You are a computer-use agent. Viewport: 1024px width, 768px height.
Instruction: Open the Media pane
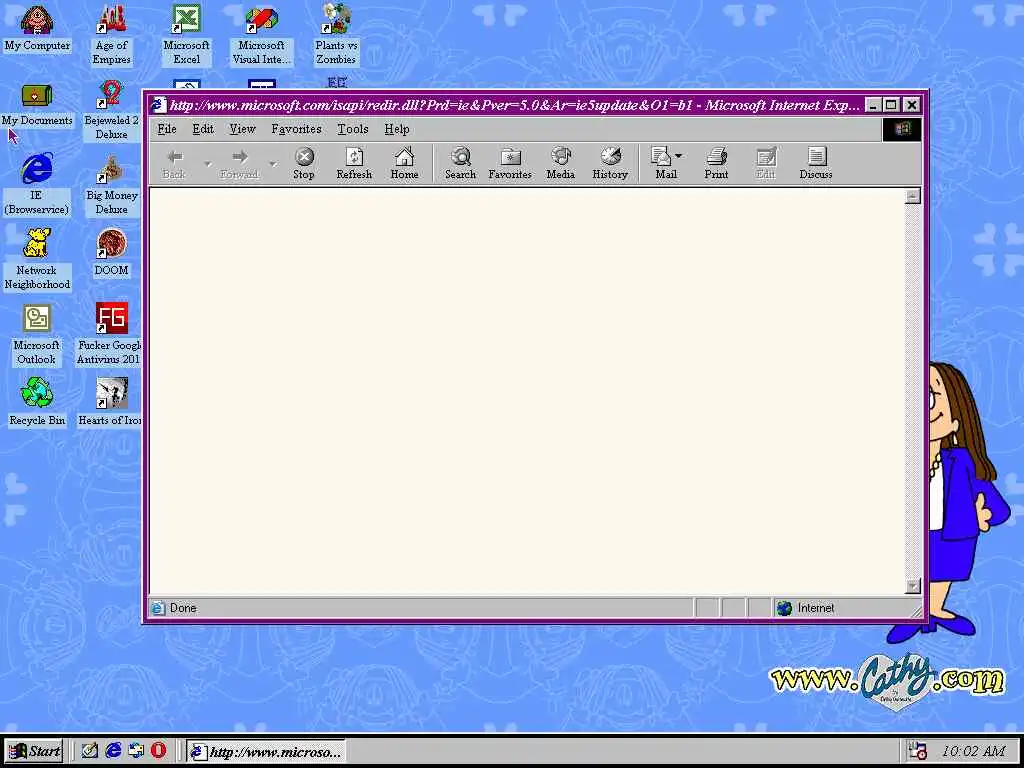pos(560,163)
